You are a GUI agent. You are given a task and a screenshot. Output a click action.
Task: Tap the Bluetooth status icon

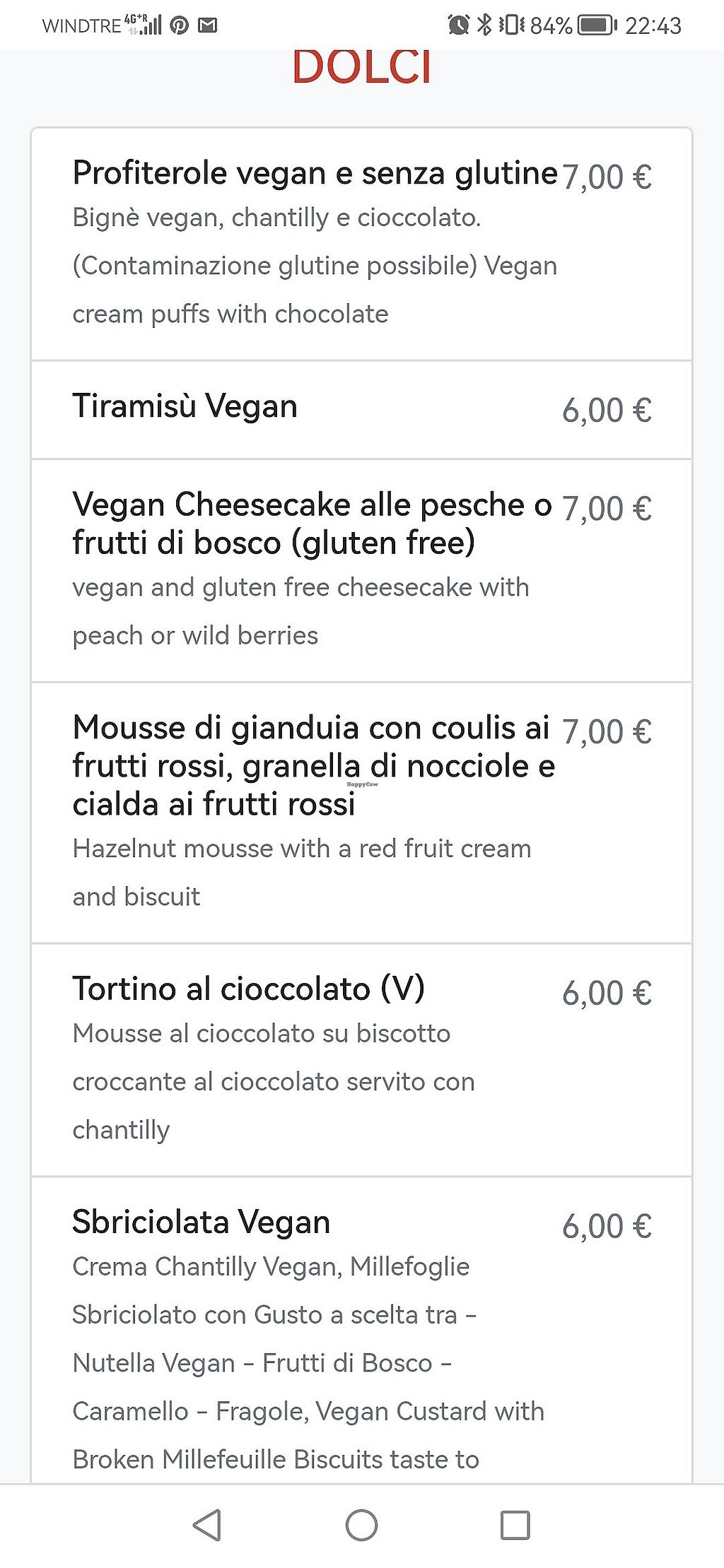click(484, 25)
